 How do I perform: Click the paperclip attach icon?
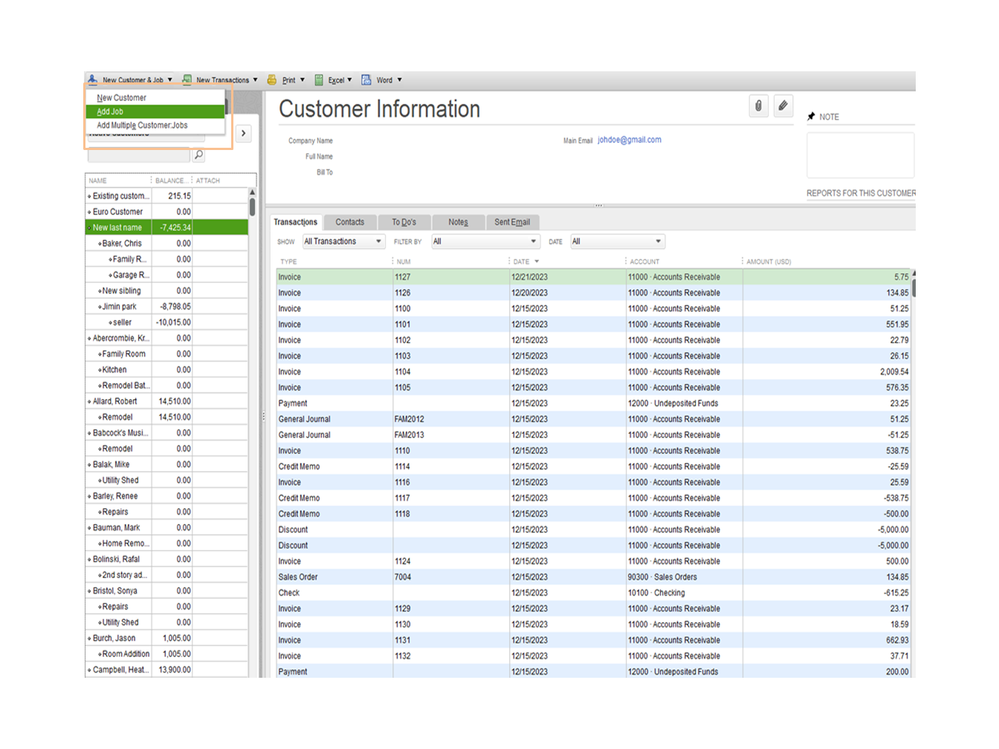pos(758,106)
